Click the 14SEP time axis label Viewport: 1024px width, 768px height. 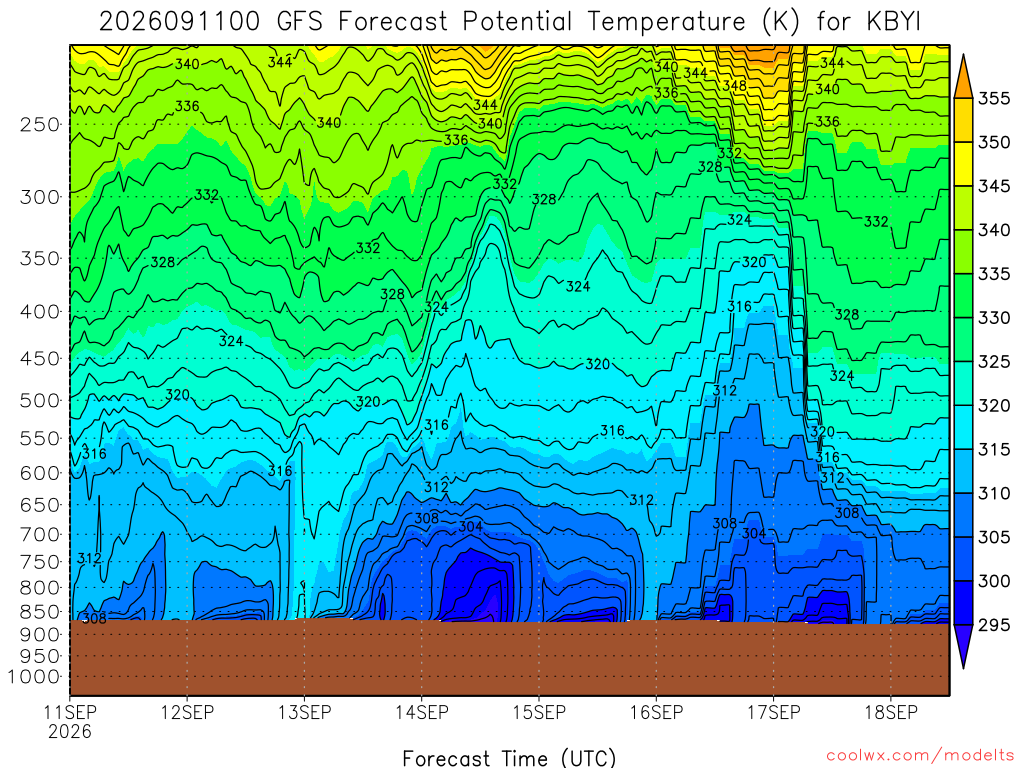(x=422, y=712)
